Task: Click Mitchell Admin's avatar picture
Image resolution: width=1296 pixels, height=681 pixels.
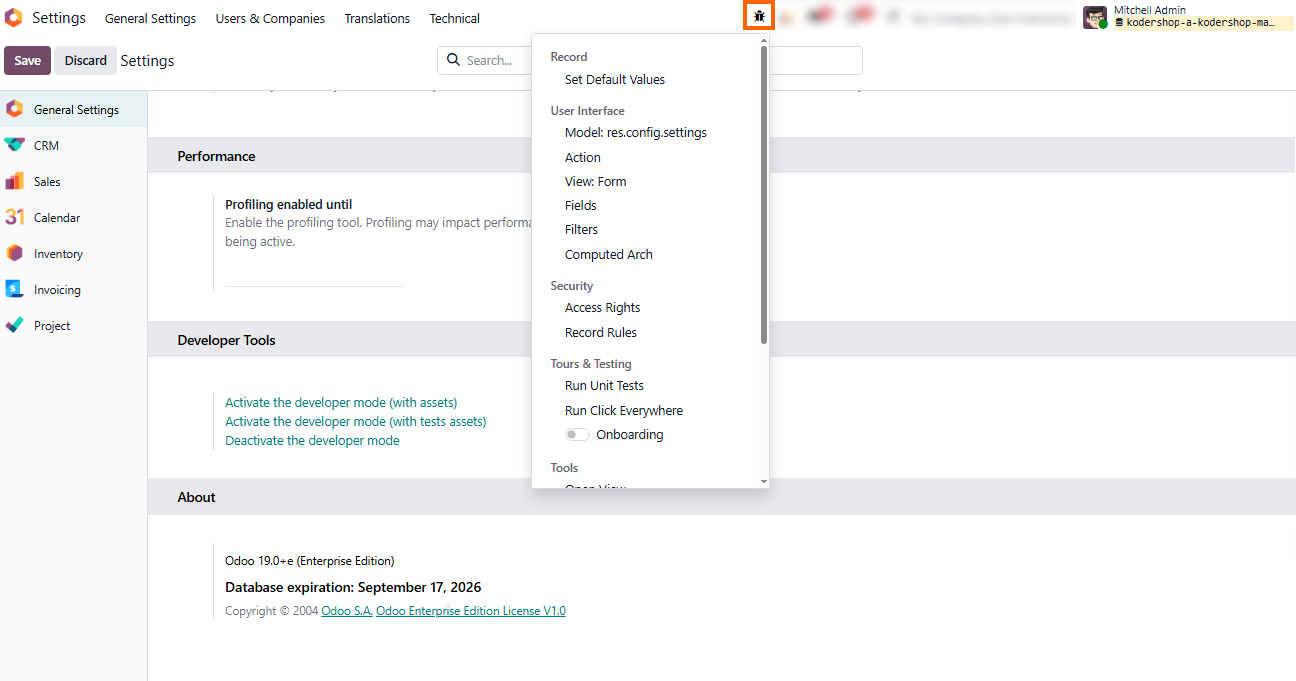Action: [1095, 17]
